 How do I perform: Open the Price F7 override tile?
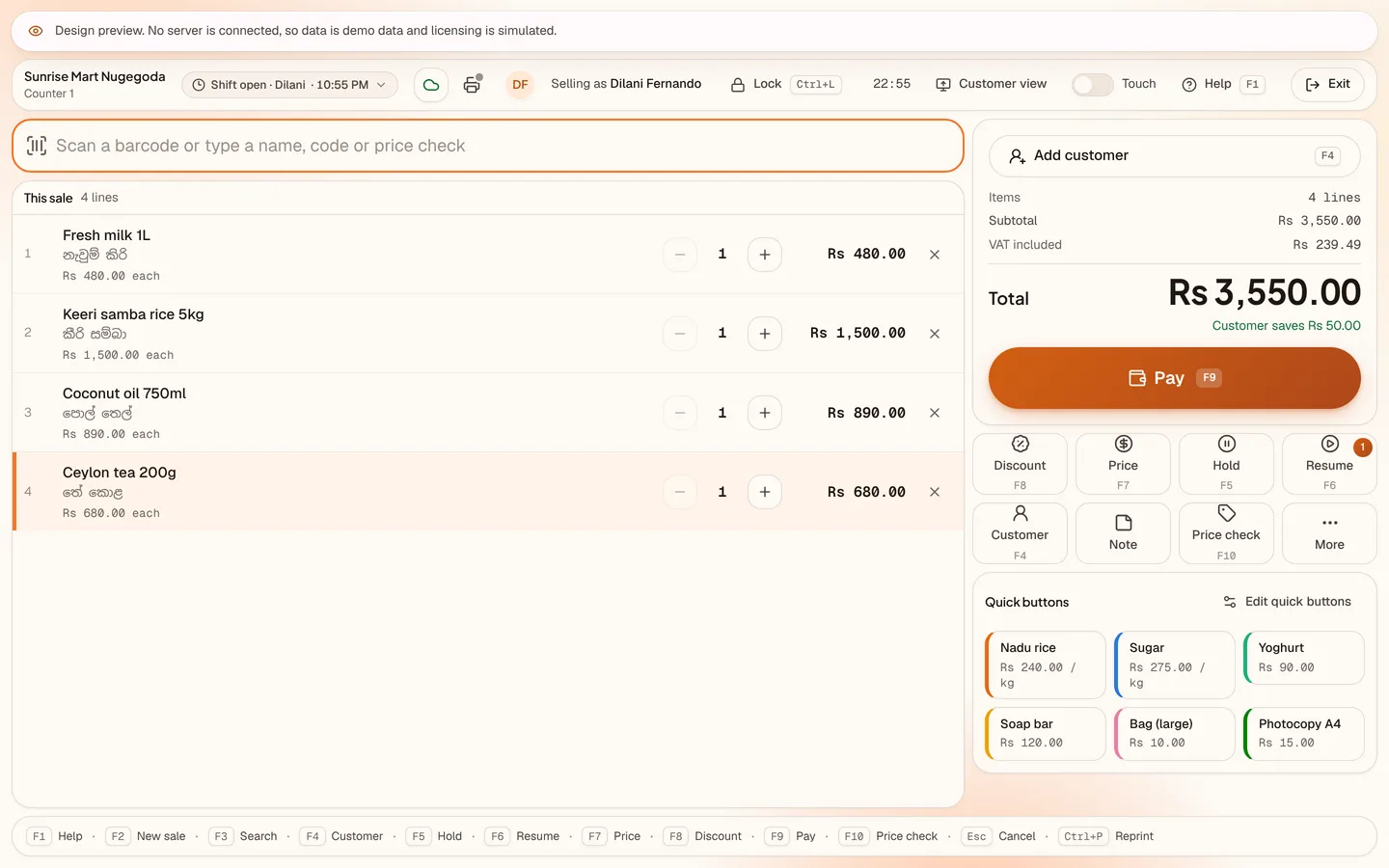pyautogui.click(x=1124, y=464)
